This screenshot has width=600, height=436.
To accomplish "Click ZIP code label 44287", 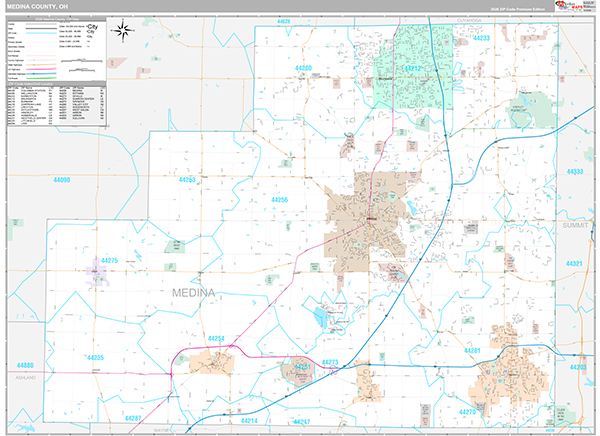I will point(133,418).
